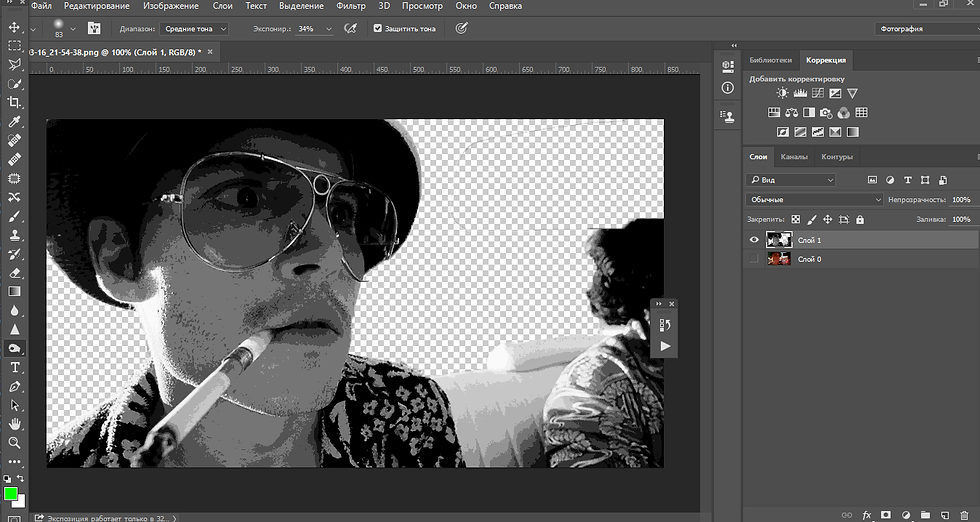Image resolution: width=980 pixels, height=522 pixels.
Task: Uncheck 'Защитить тона' checkbox
Action: (378, 28)
